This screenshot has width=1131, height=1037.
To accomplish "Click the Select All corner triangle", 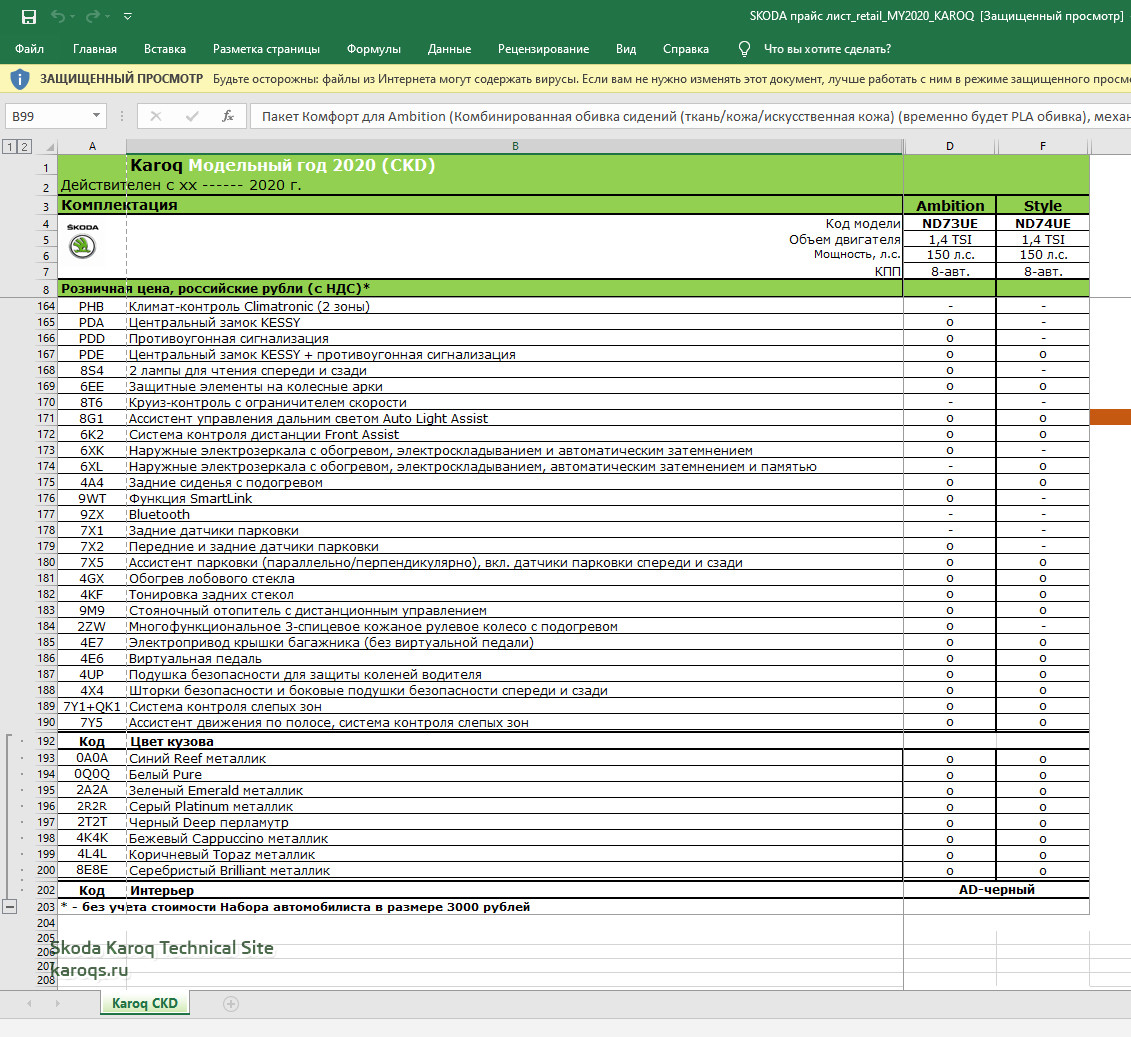I will pos(49,147).
